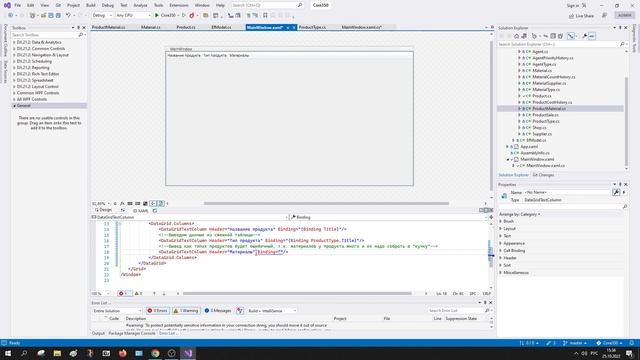The height and width of the screenshot is (360, 640).
Task: Toggle the 0 Errors filter in Error List
Action: click(x=158, y=311)
